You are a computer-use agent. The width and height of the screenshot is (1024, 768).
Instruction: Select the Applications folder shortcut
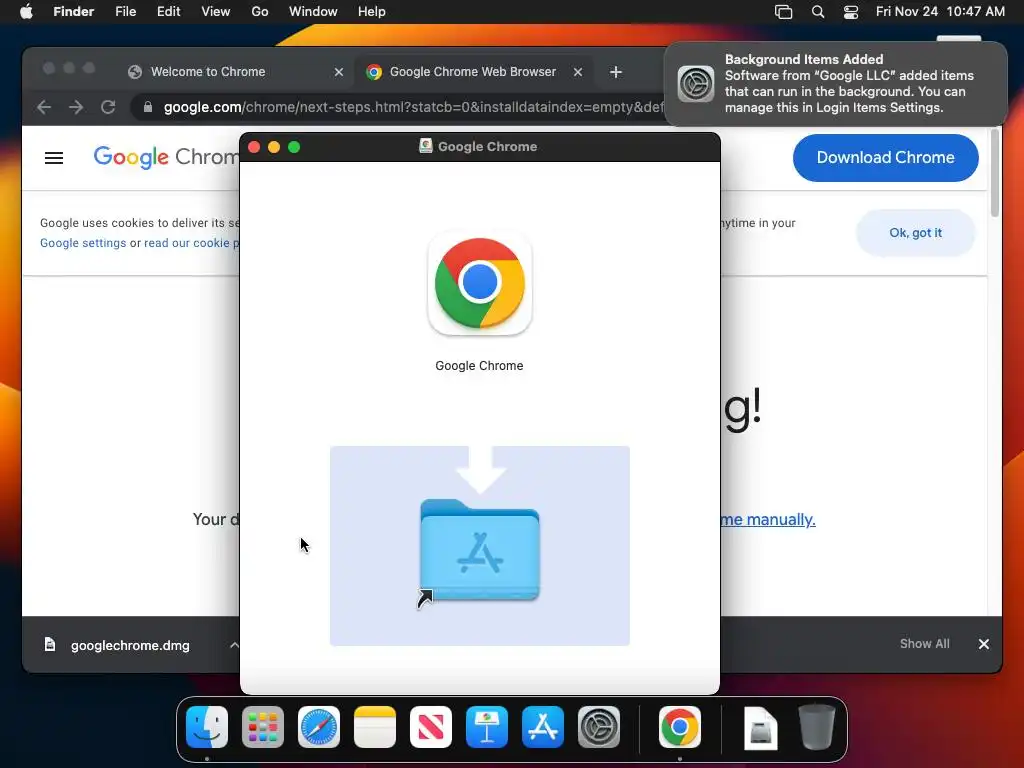tap(480, 552)
